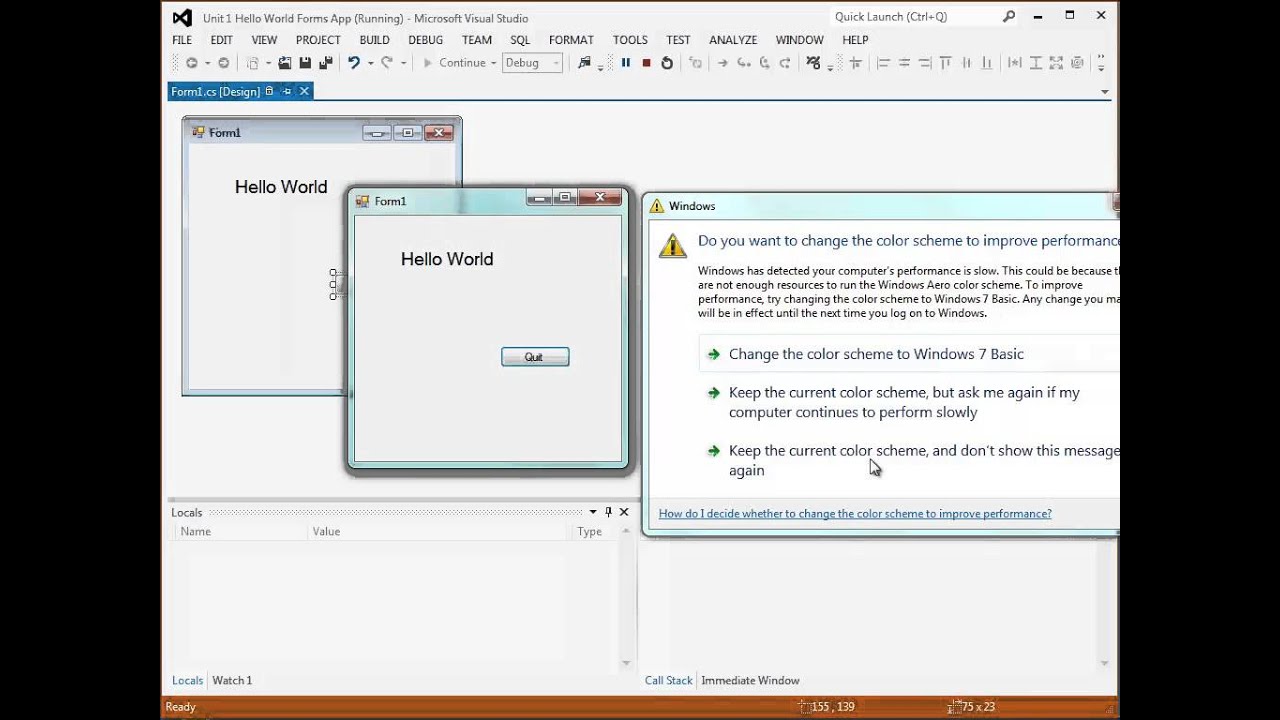Click the Align to Grid icon

(855, 63)
